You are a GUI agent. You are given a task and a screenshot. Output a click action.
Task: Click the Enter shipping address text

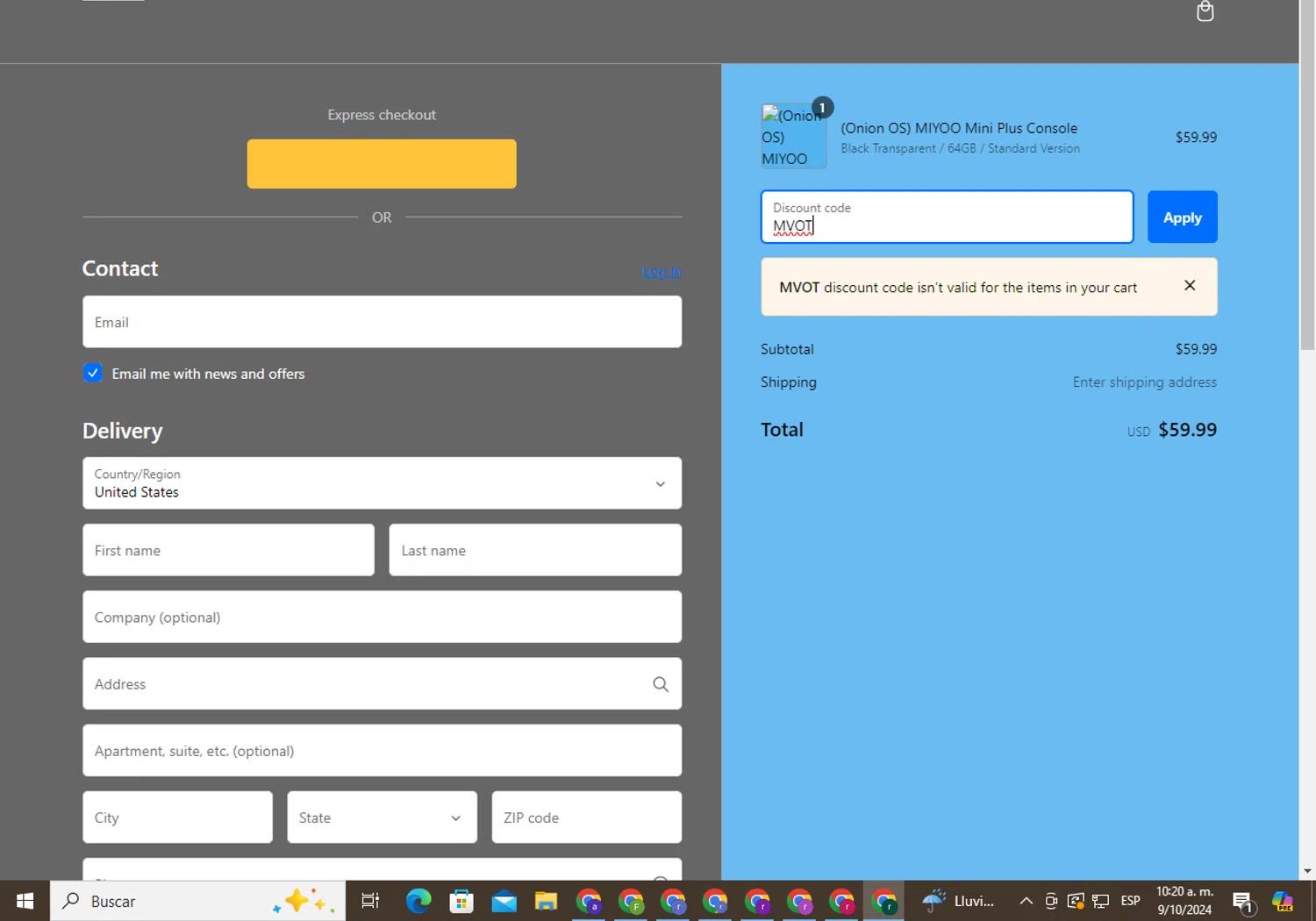tap(1144, 382)
